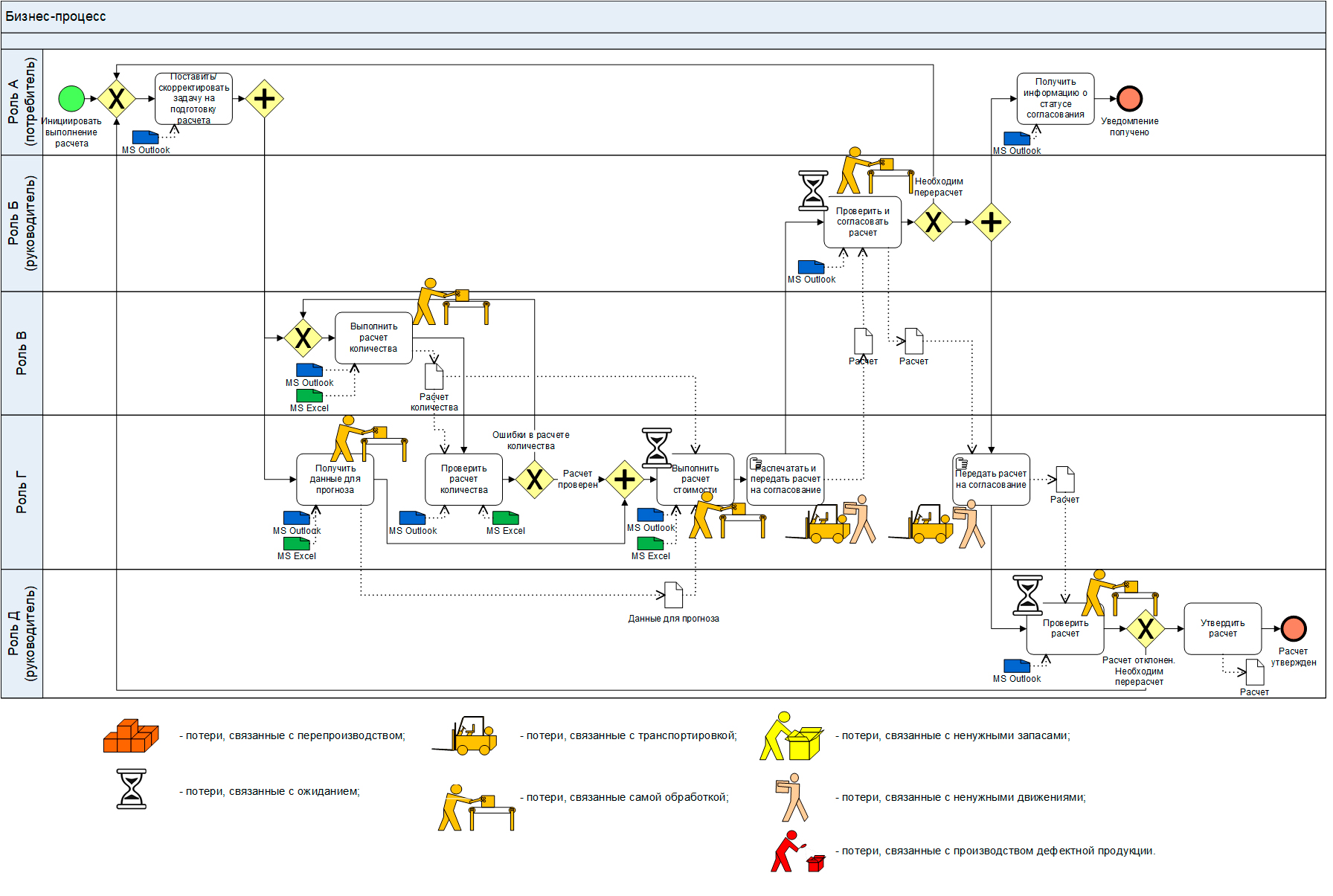Select the 'Расчет количества' document icon
Viewport: 1333px width, 896px height.
pyautogui.click(x=434, y=376)
